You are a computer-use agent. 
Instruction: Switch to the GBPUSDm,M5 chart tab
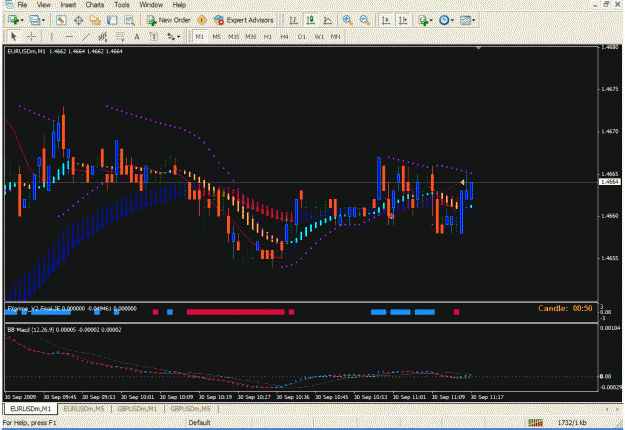click(191, 408)
